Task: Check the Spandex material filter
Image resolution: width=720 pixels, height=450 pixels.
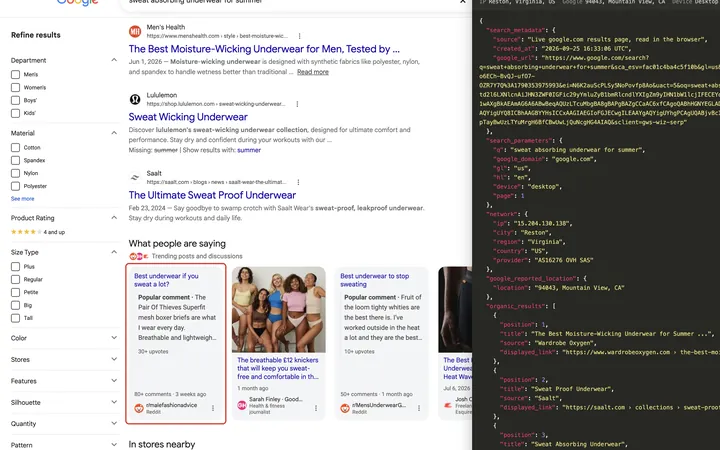Action: coord(15,160)
